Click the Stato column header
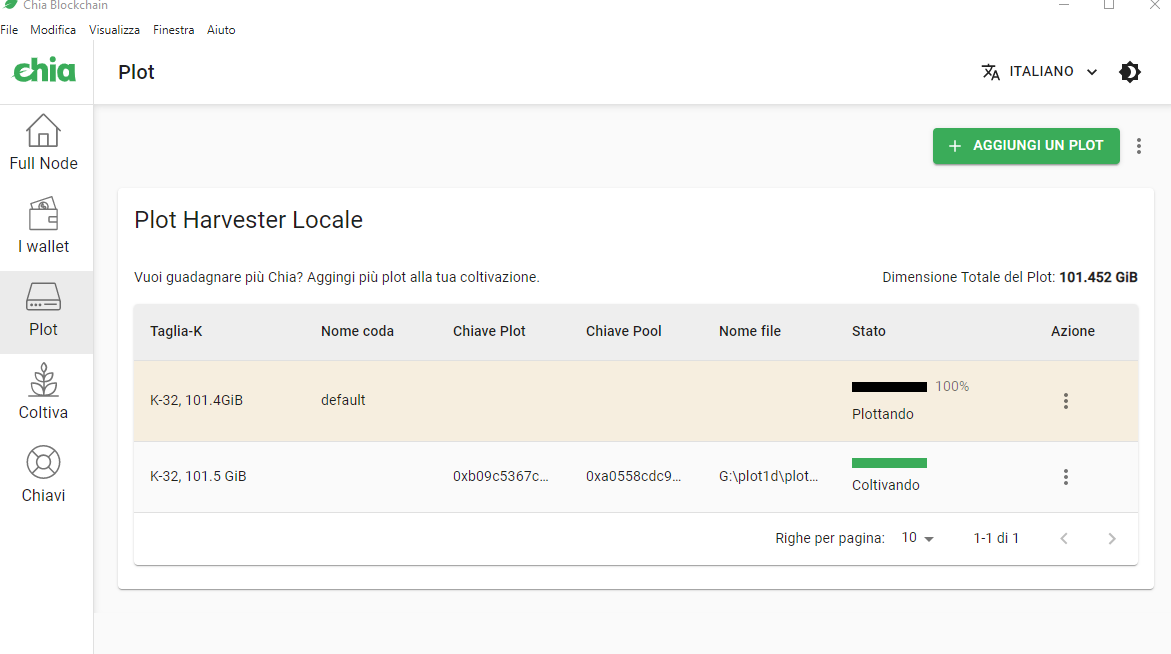This screenshot has height=654, width=1171. 869,331
